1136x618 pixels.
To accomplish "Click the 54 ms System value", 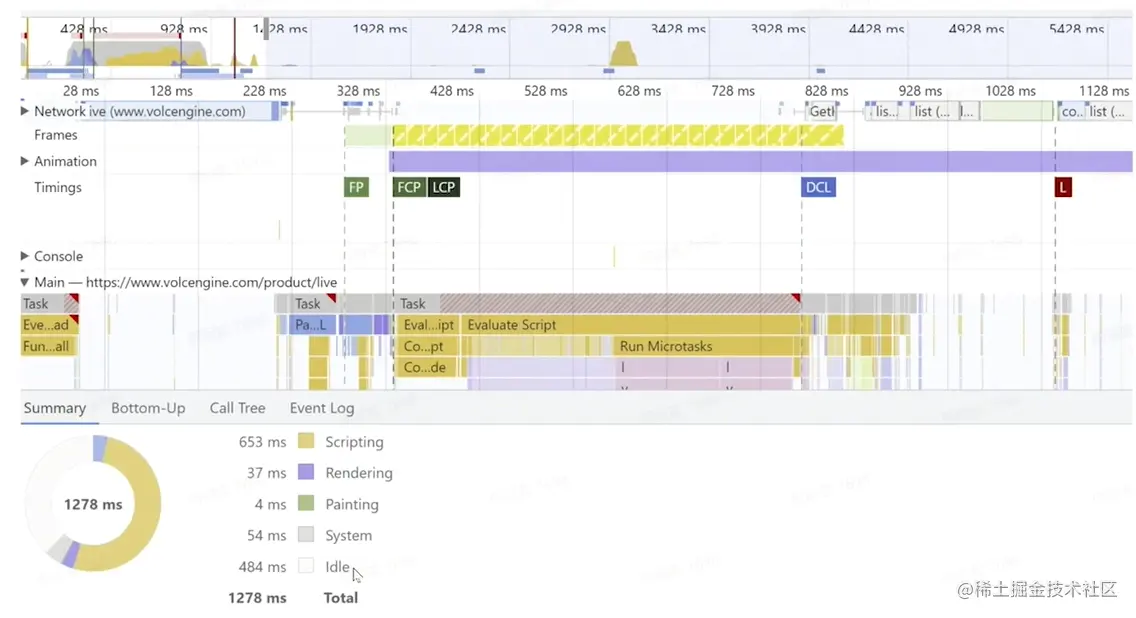I will tap(267, 535).
